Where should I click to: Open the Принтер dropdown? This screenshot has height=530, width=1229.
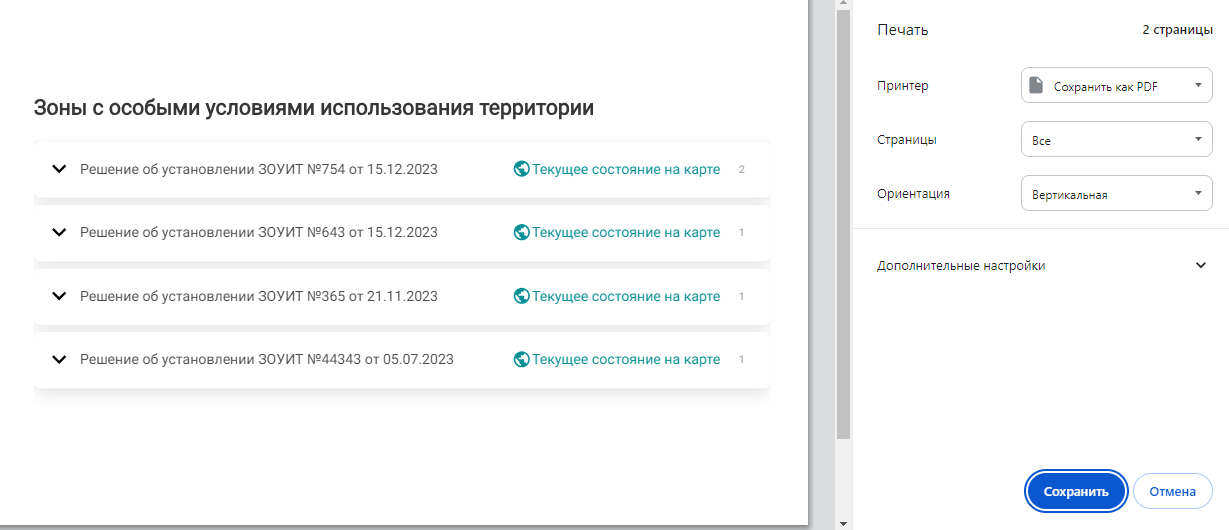(1116, 86)
